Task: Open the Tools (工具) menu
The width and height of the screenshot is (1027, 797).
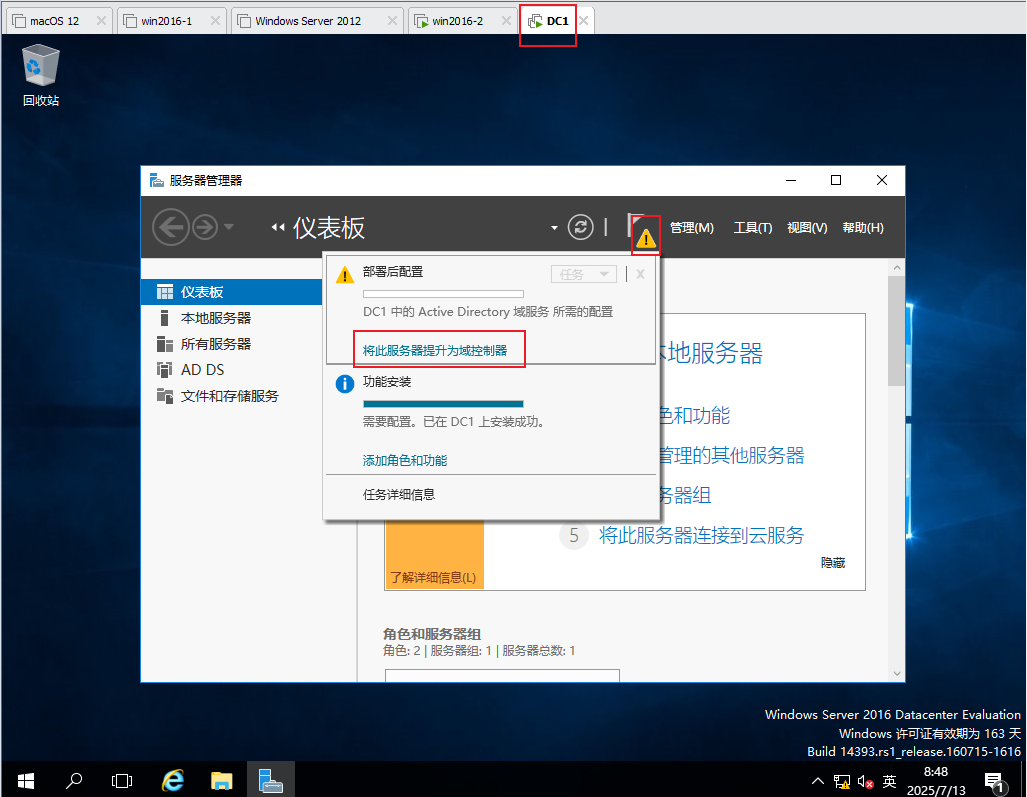Action: pos(753,228)
